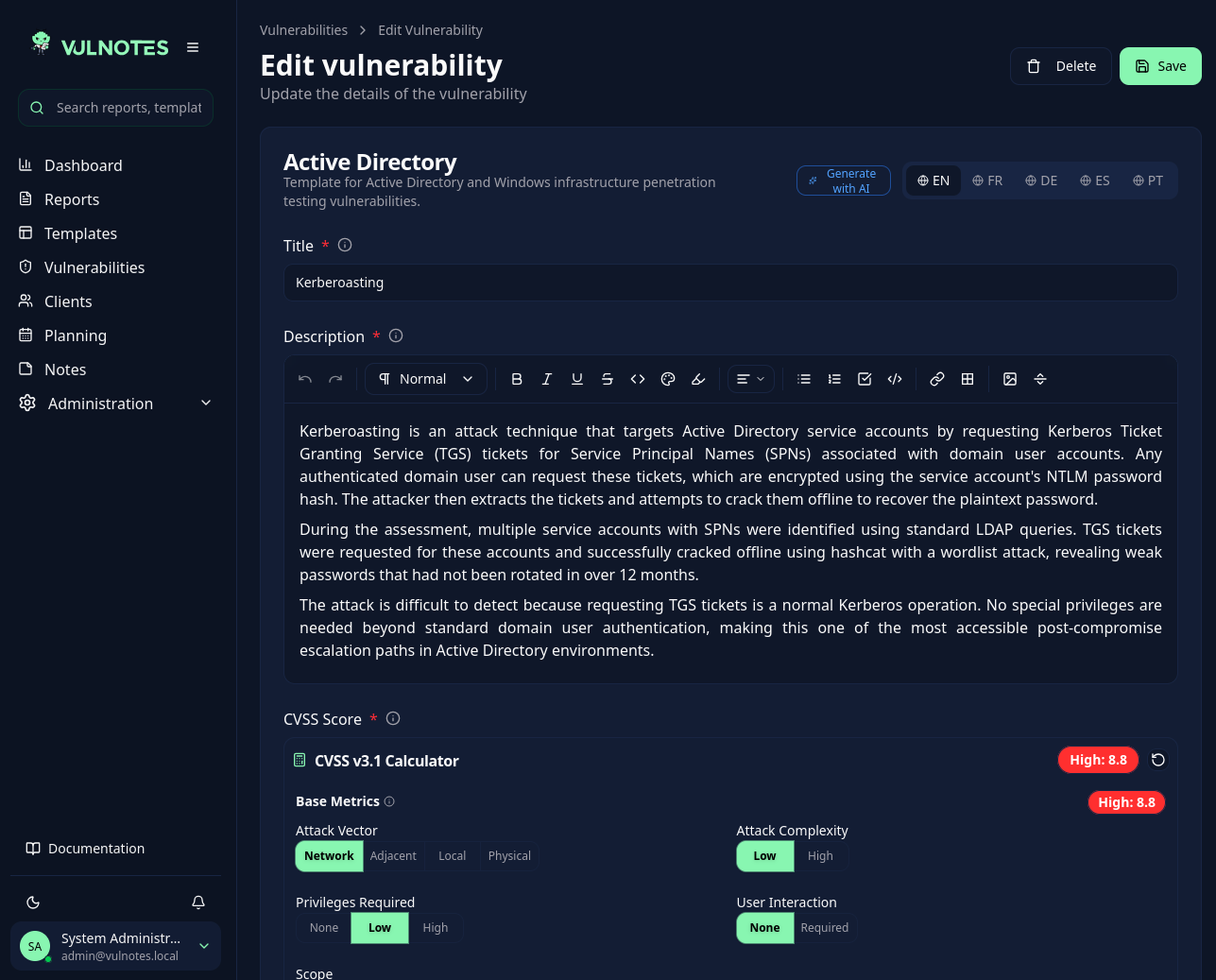Viewport: 1216px width, 980px height.
Task: Click the High: 8.8 Base Metrics badge
Action: coord(1126,802)
